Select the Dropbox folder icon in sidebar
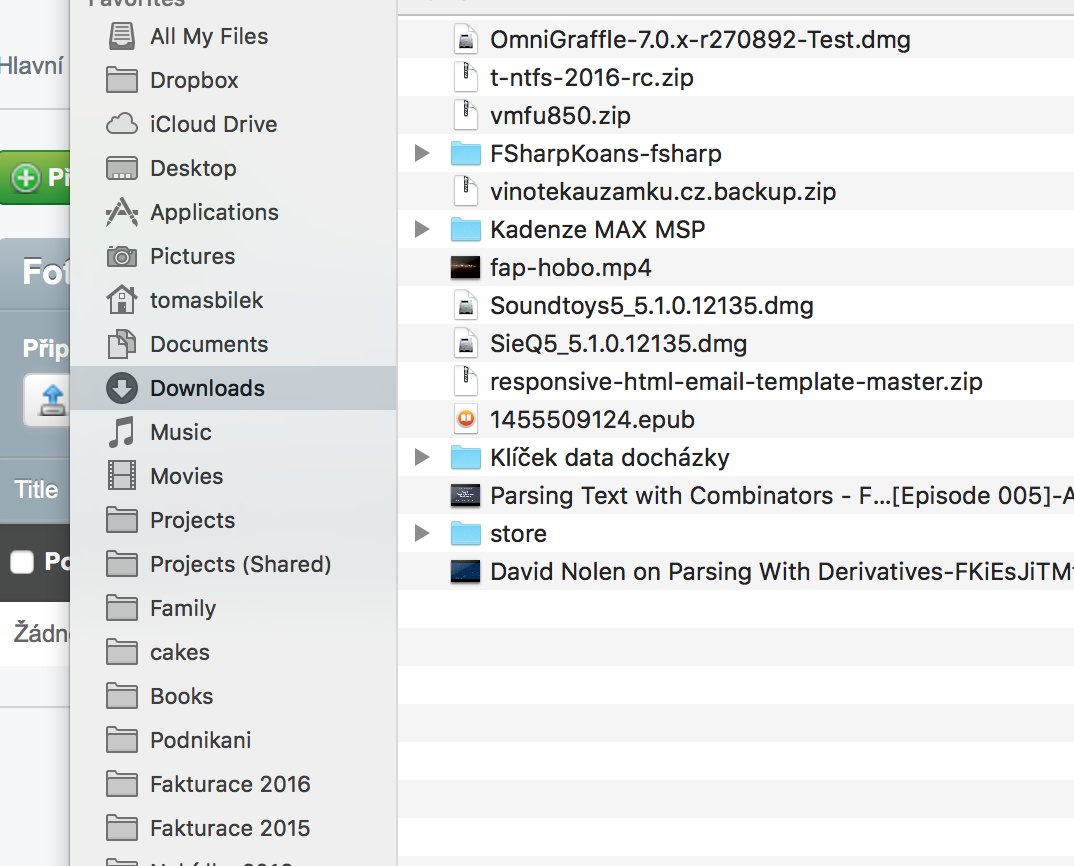 tap(122, 80)
